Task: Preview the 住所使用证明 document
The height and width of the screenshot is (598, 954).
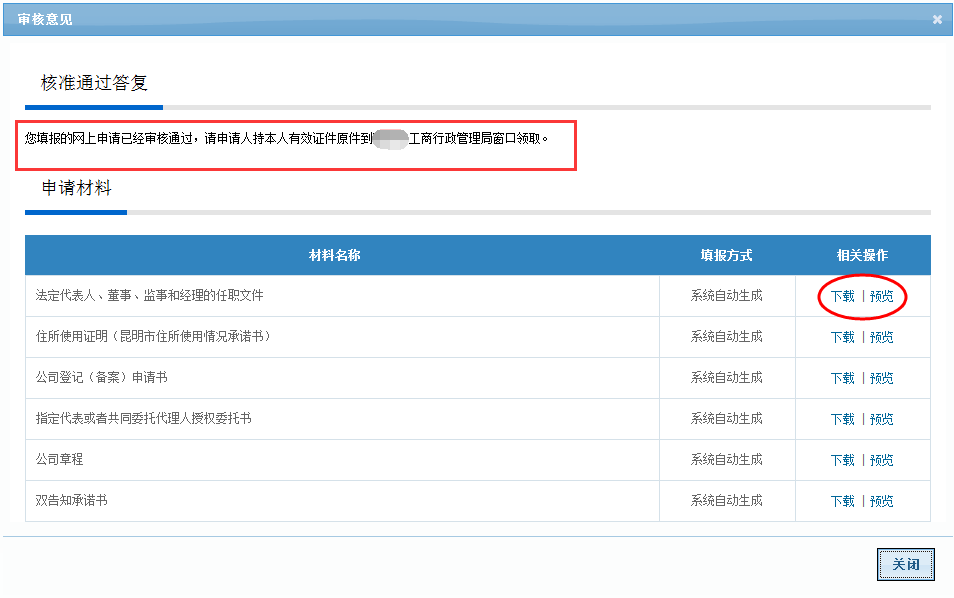Action: tap(881, 337)
